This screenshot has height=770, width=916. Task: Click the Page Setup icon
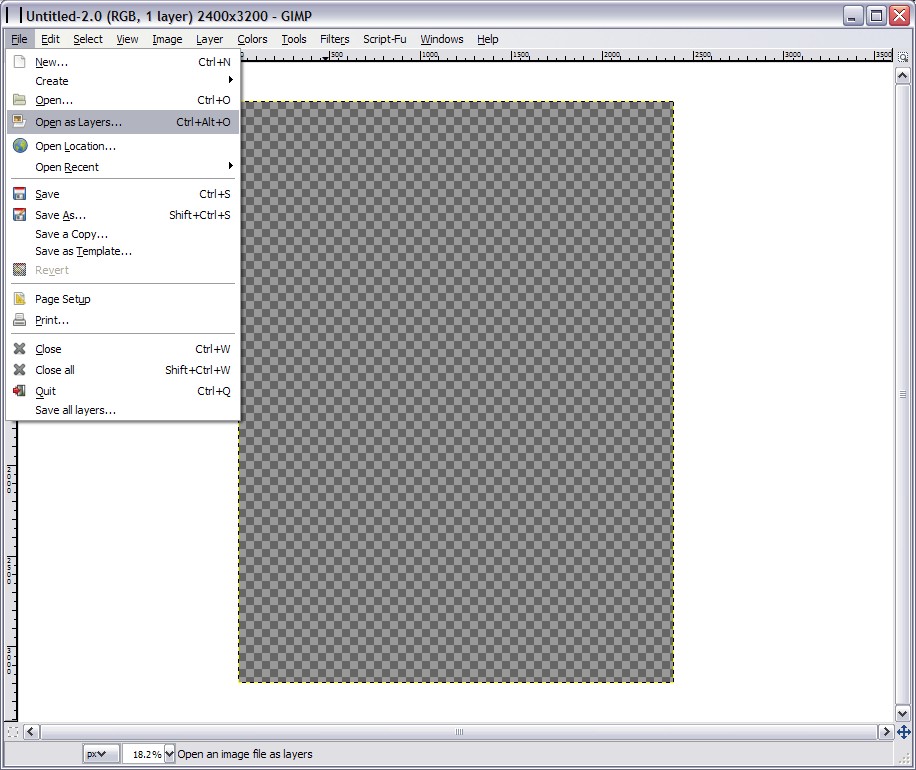pos(19,299)
